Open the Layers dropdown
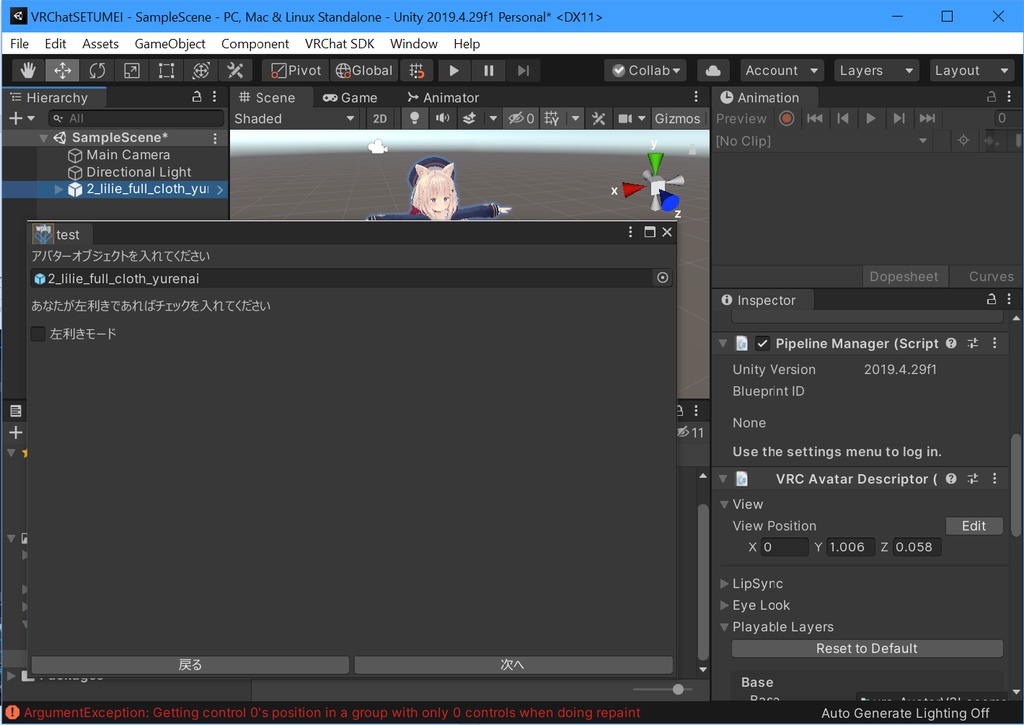1024x725 pixels. 877,70
